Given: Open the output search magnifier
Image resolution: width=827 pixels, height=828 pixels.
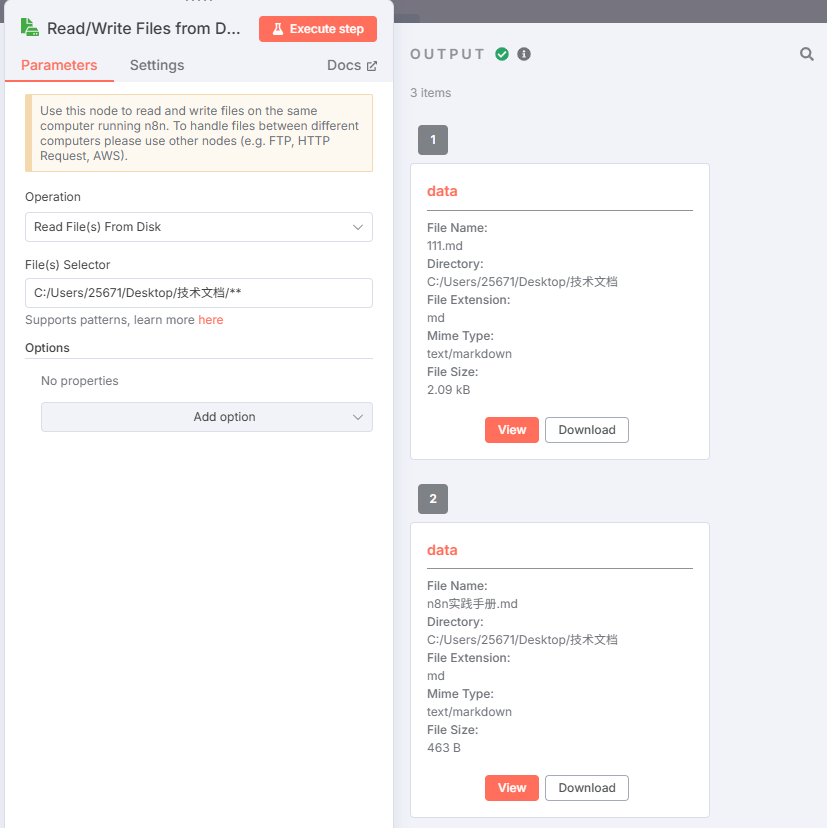Looking at the screenshot, I should point(806,54).
